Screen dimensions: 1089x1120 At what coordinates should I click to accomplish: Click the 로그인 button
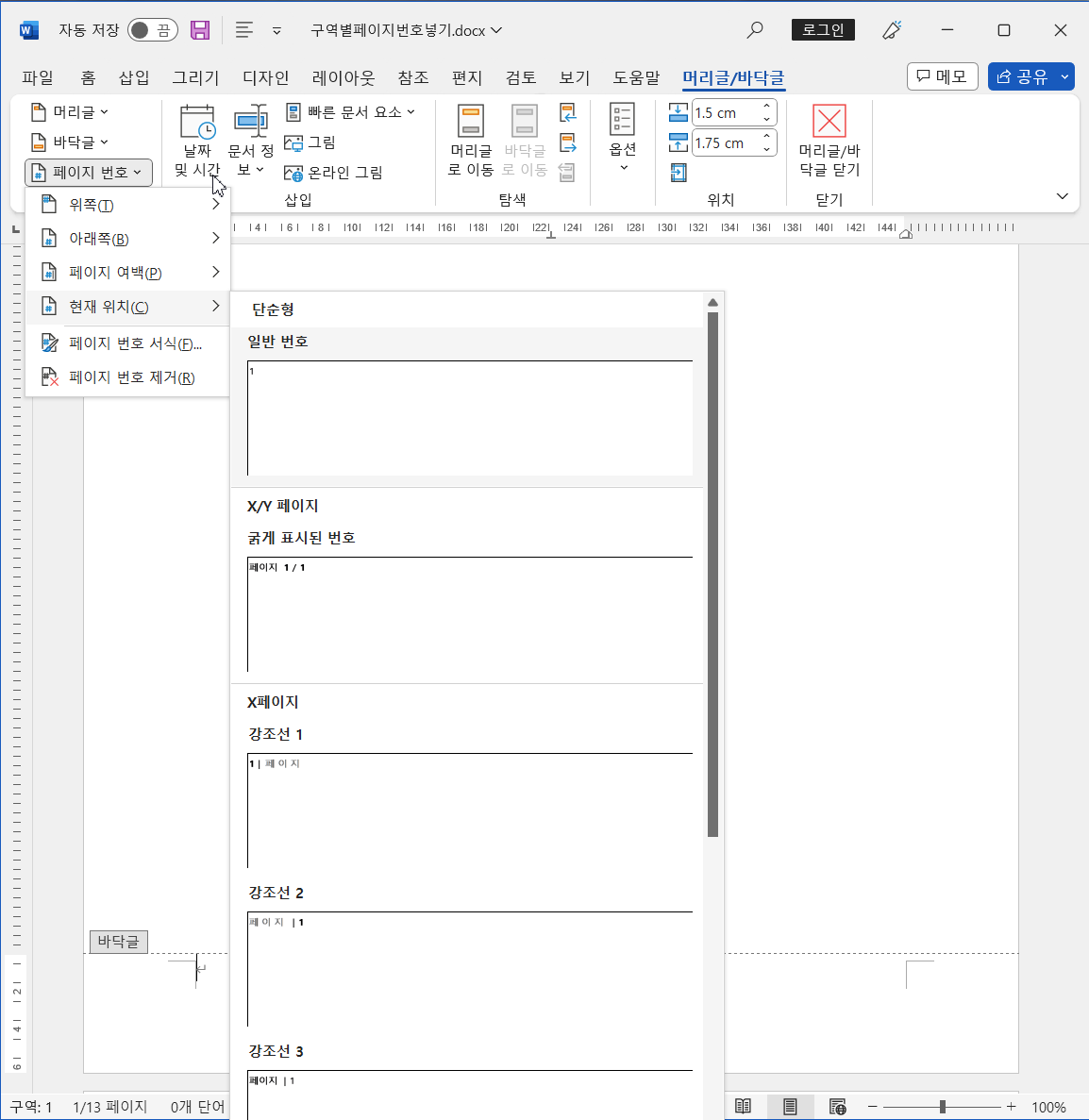point(823,30)
